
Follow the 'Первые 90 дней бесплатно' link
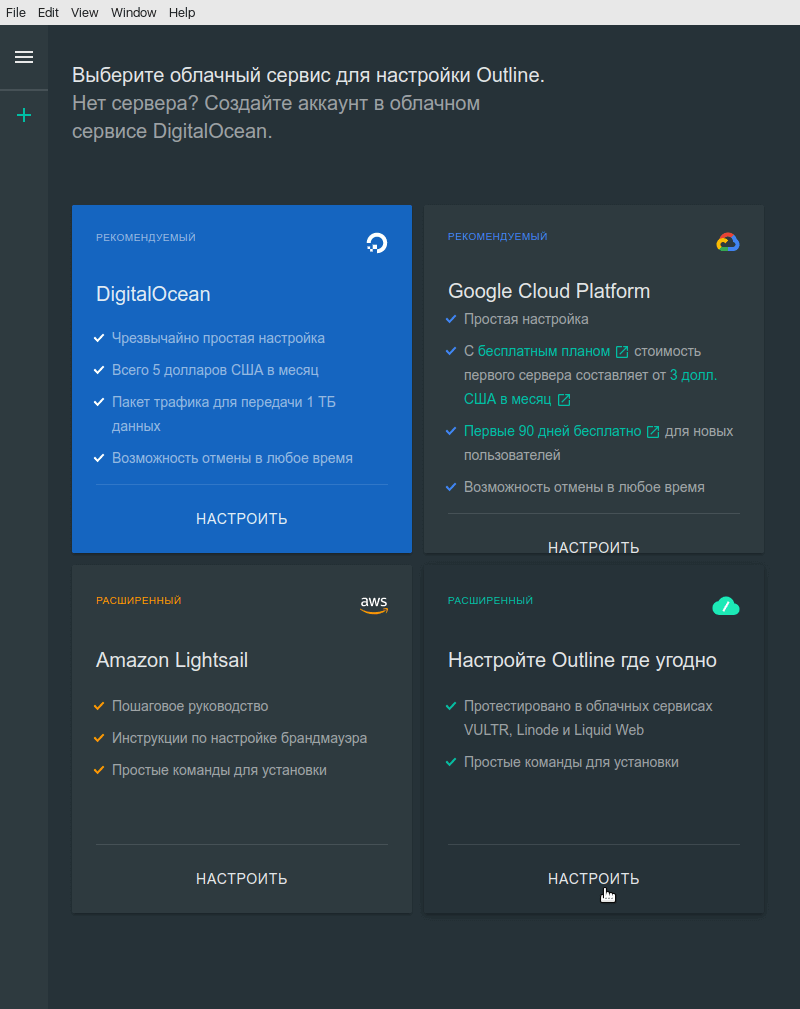coord(552,431)
